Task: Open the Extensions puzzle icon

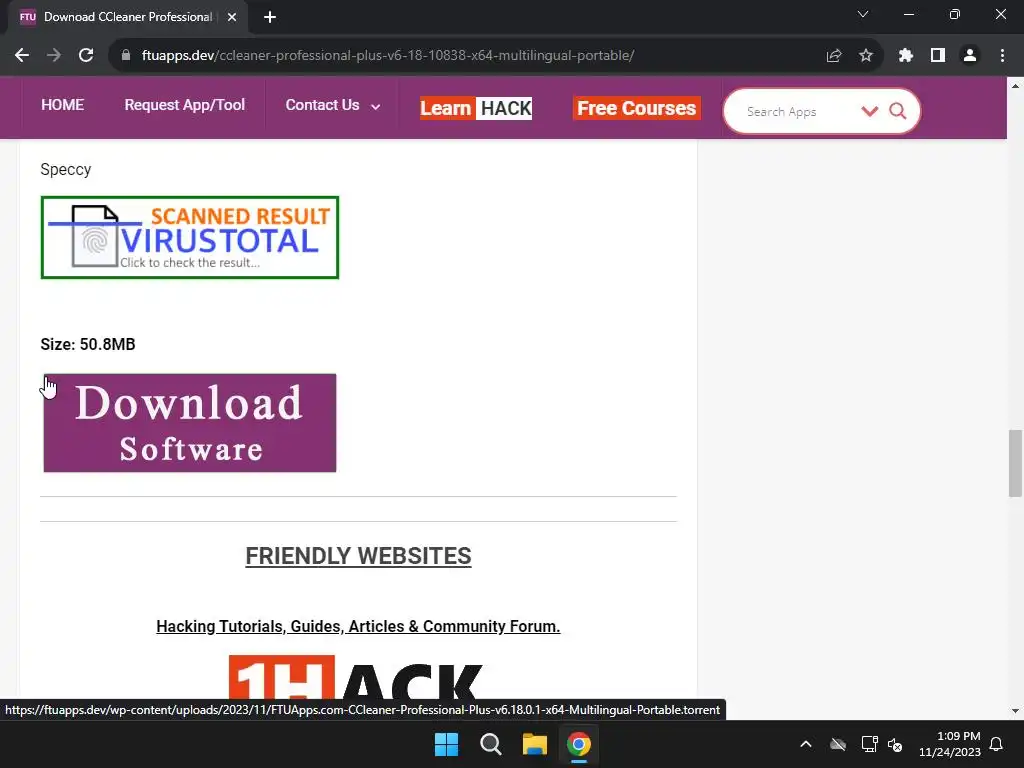Action: 905,56
